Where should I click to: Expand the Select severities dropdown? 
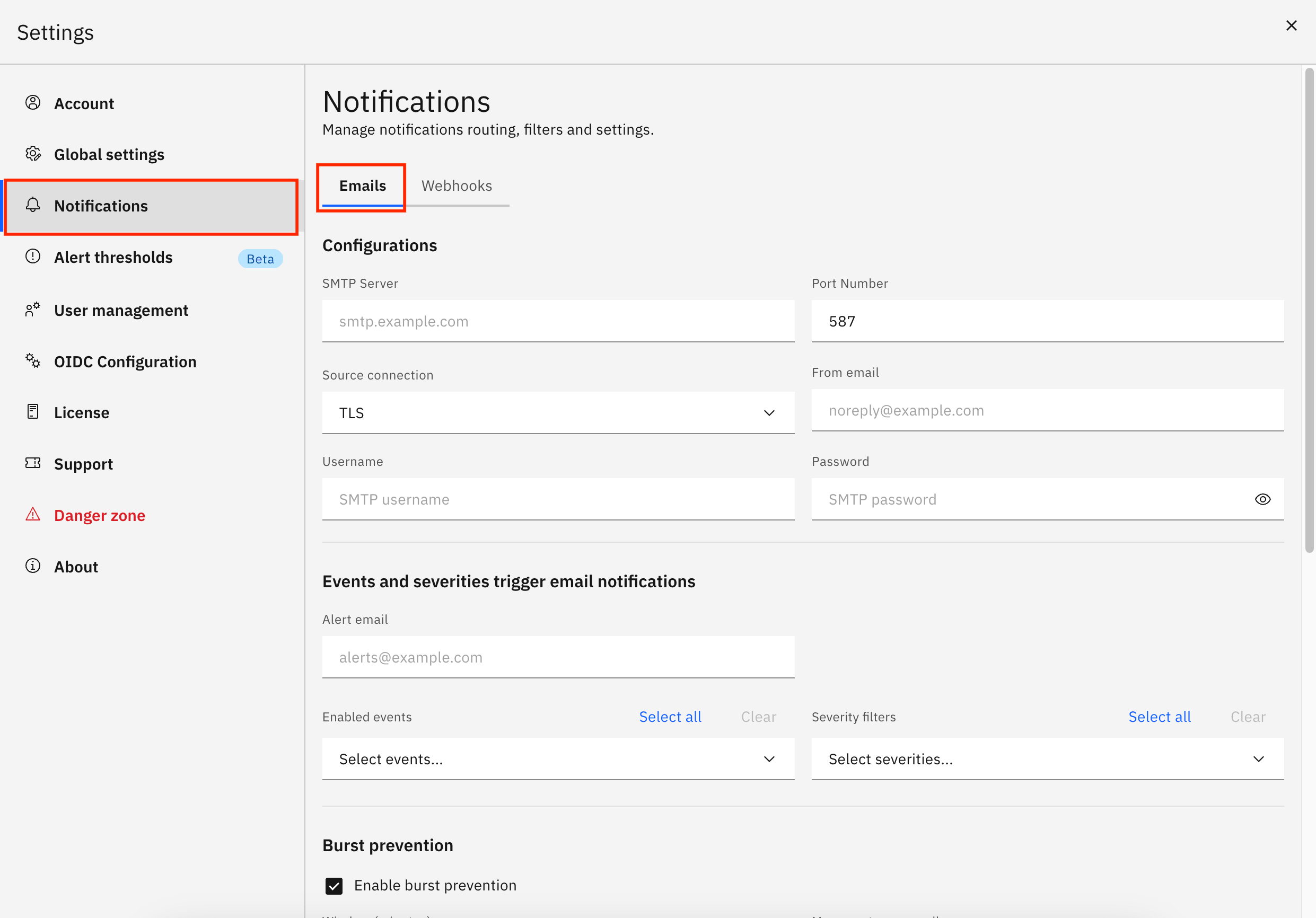click(1047, 758)
